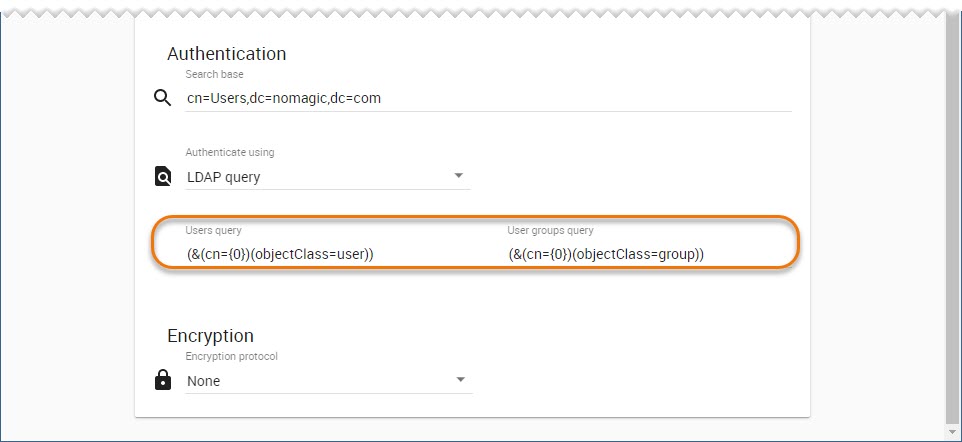Click the magnifier icon beside Search base
Screen dimensions: 962x442
(162, 98)
